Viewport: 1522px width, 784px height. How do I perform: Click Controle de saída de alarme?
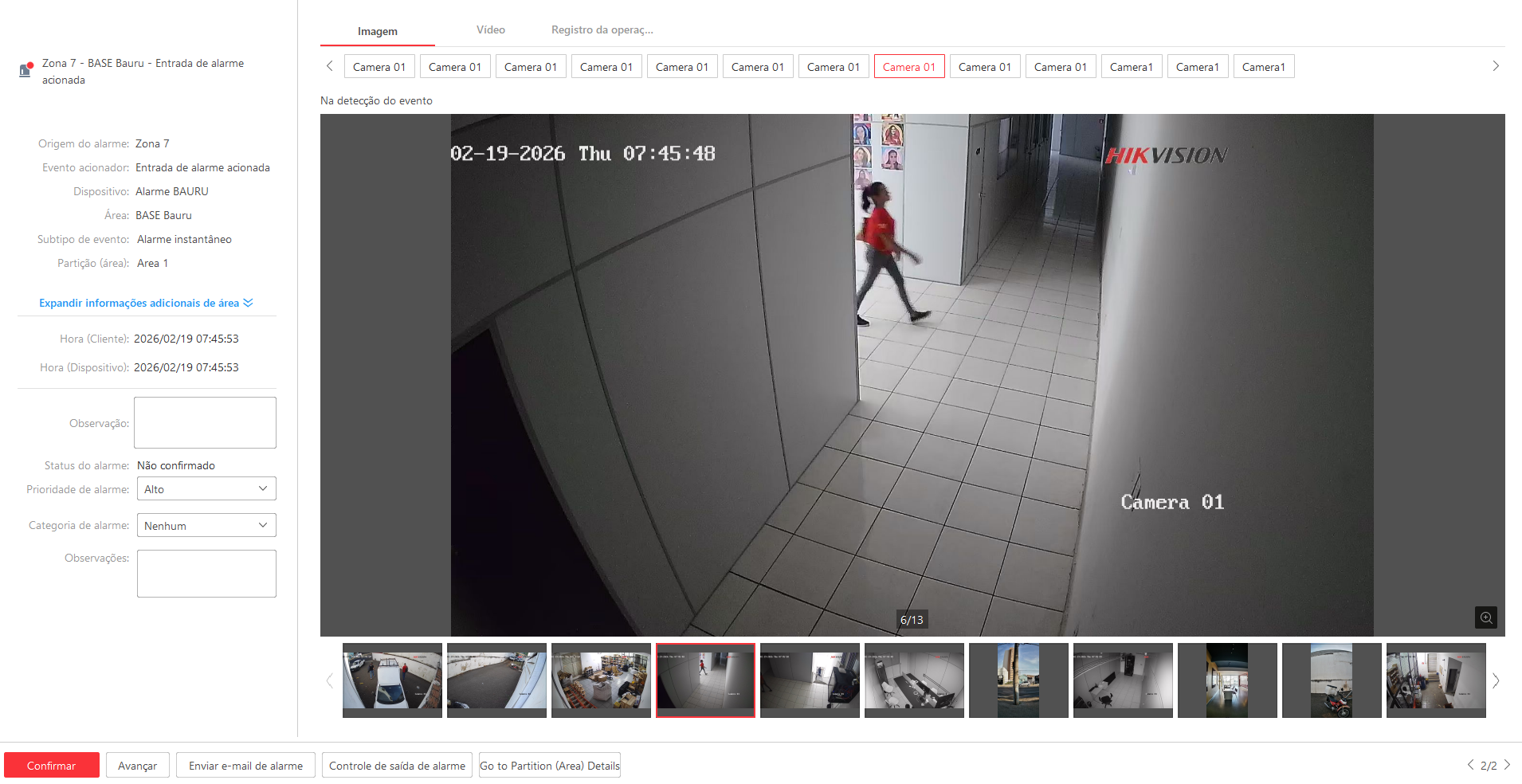tap(397, 766)
